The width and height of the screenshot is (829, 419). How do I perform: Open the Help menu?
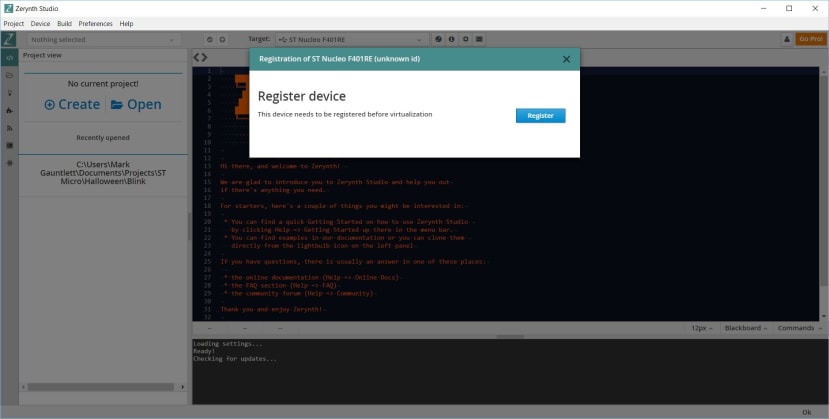pos(126,24)
